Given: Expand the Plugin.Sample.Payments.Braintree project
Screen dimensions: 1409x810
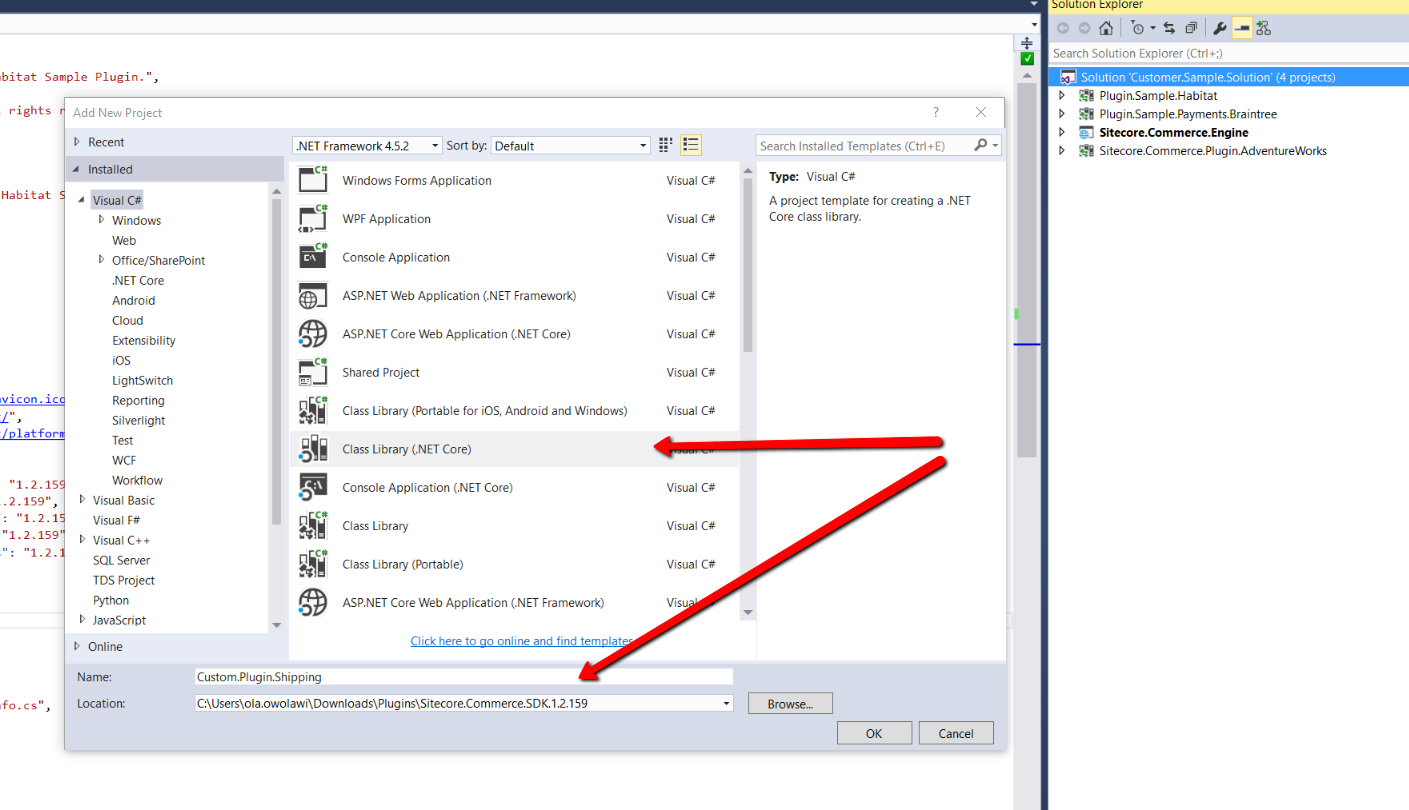Looking at the screenshot, I should pos(1062,114).
